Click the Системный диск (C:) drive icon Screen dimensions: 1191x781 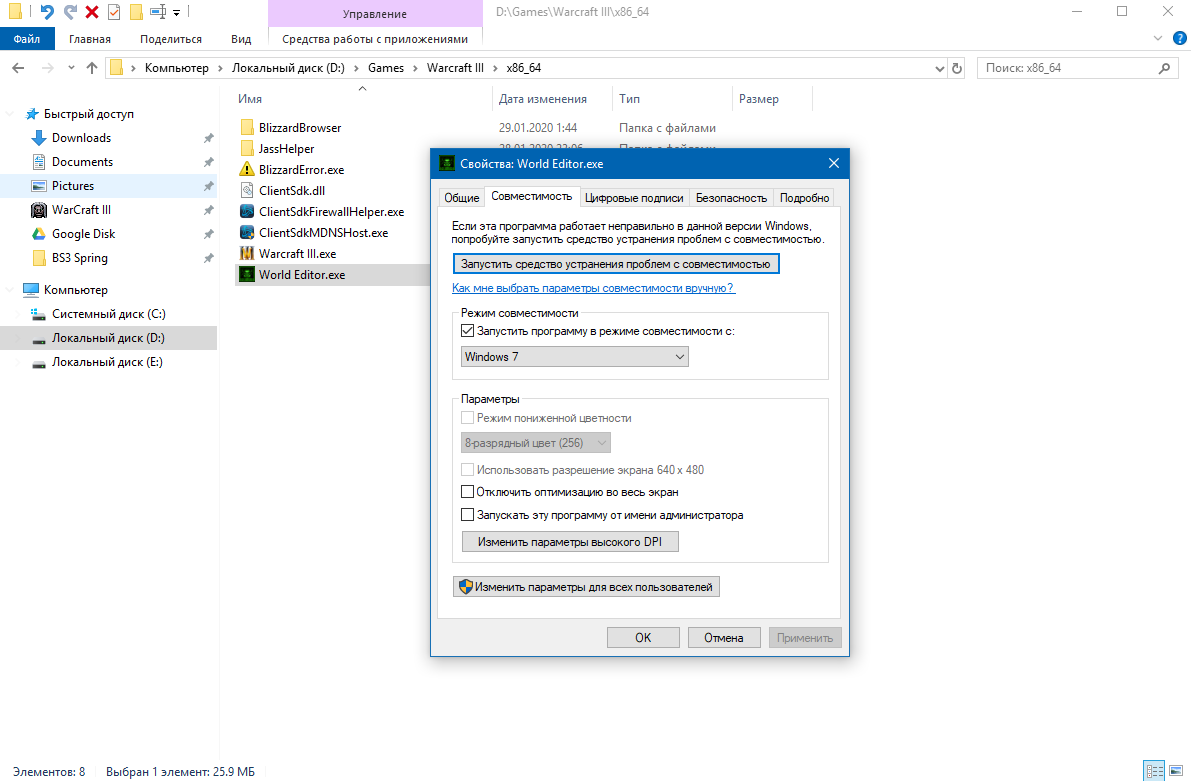tap(39, 314)
